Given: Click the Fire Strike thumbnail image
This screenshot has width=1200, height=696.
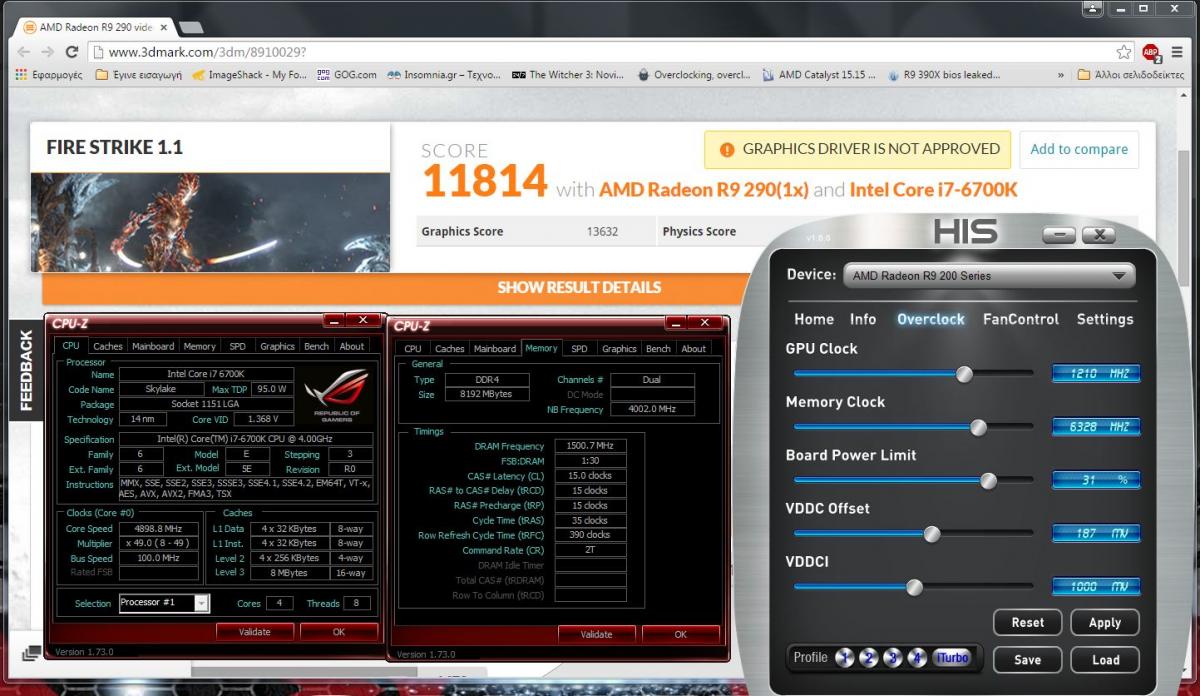Looking at the screenshot, I should [210, 222].
